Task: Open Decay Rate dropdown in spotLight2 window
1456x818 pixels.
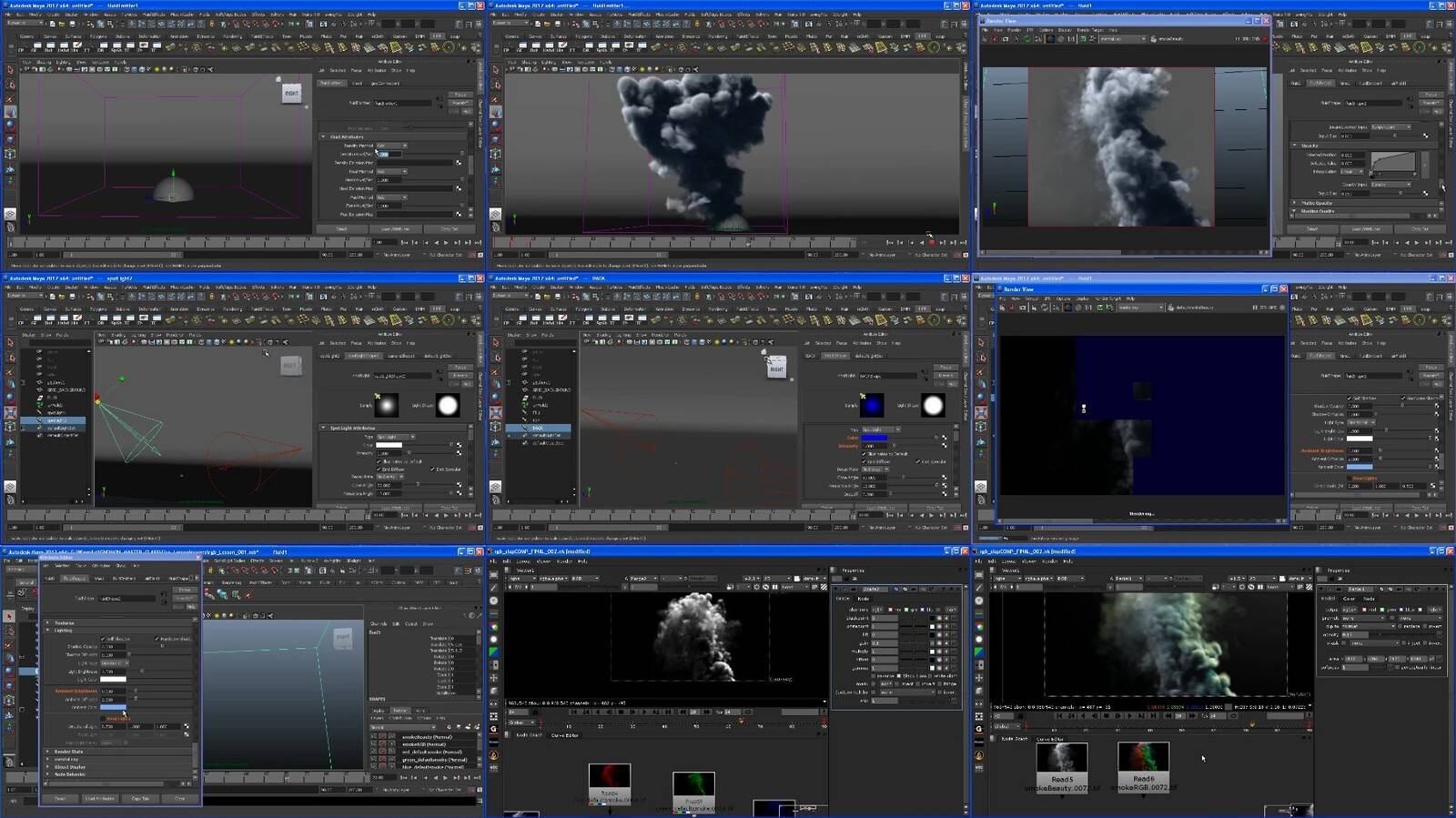Action: 389,477
